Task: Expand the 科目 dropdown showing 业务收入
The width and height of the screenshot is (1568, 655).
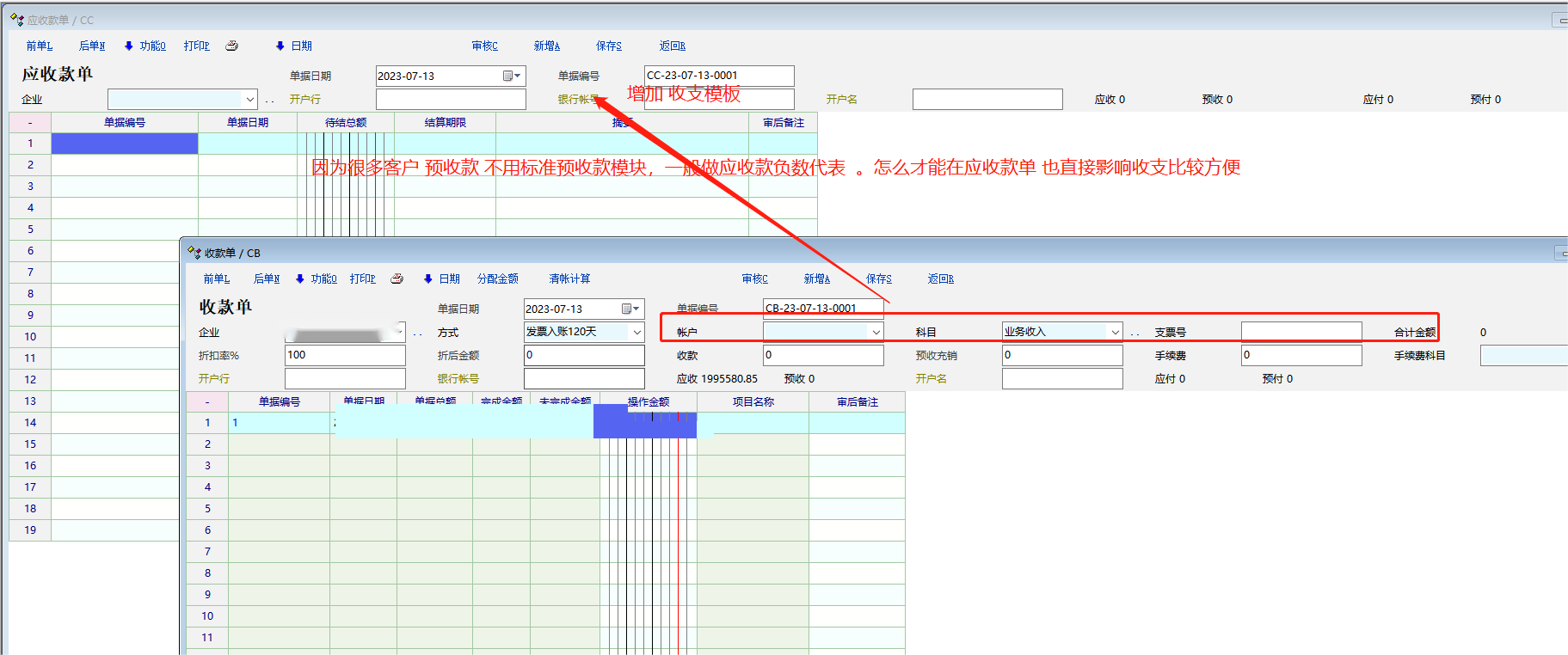Action: click(x=1115, y=332)
